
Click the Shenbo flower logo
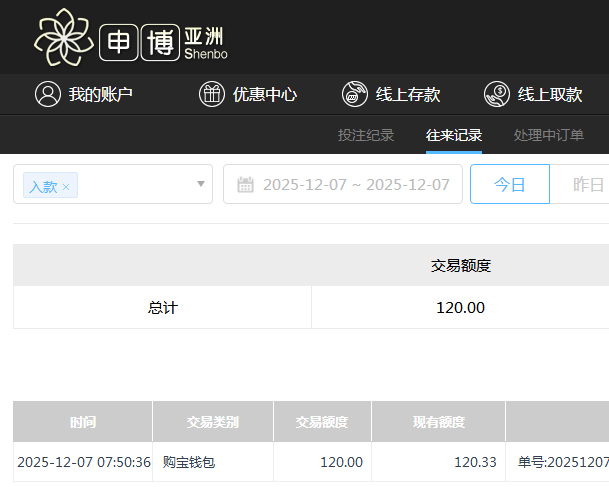click(64, 37)
